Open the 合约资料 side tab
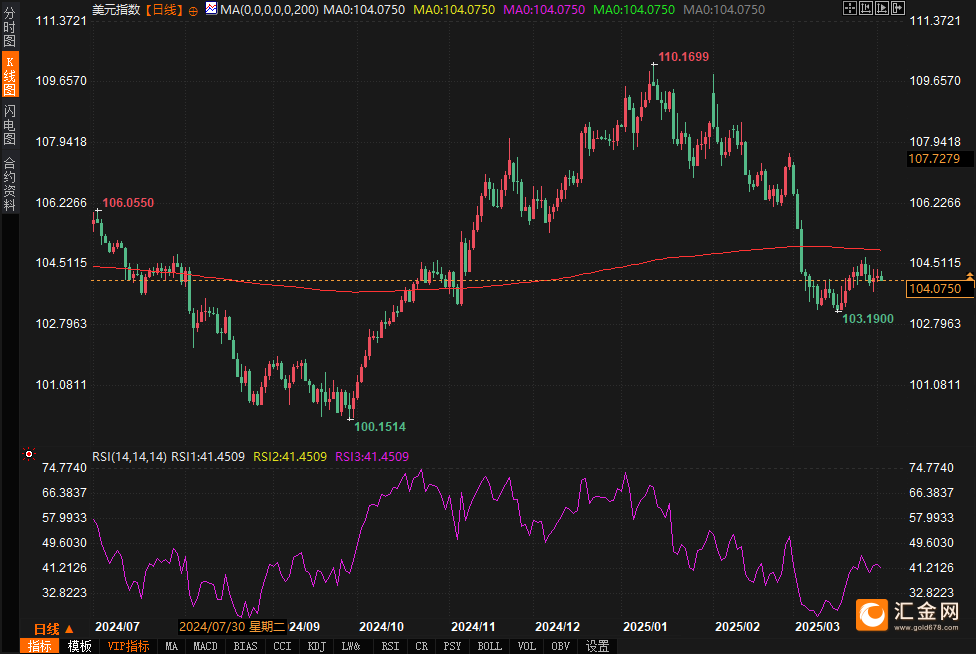This screenshot has width=976, height=654. click(9, 185)
